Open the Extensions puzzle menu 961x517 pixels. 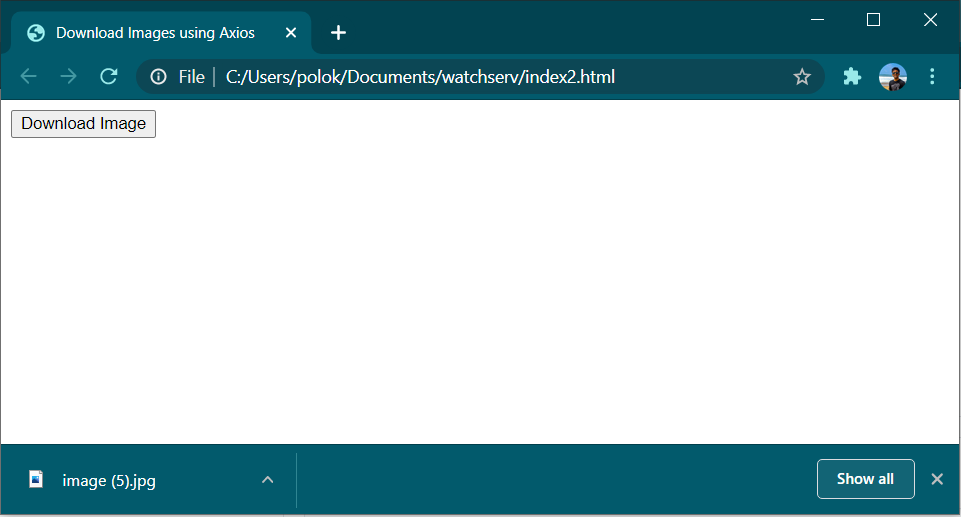click(852, 77)
